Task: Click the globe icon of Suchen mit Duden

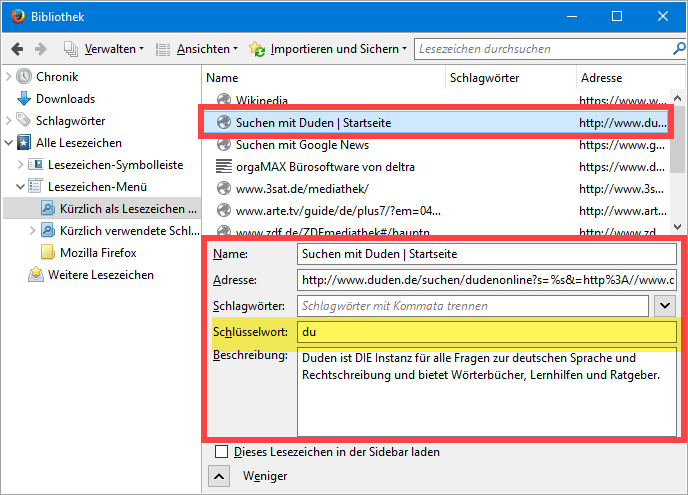Action: (x=224, y=122)
